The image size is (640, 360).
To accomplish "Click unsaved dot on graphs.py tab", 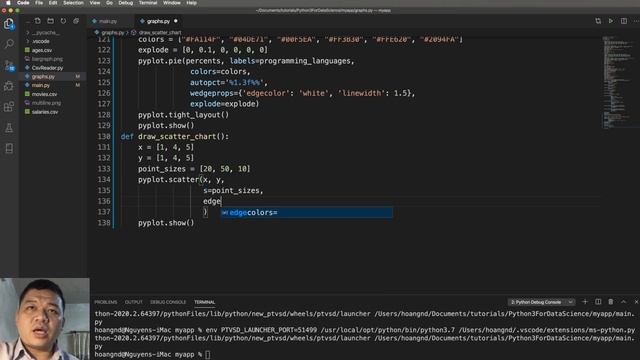I will 176,21.
